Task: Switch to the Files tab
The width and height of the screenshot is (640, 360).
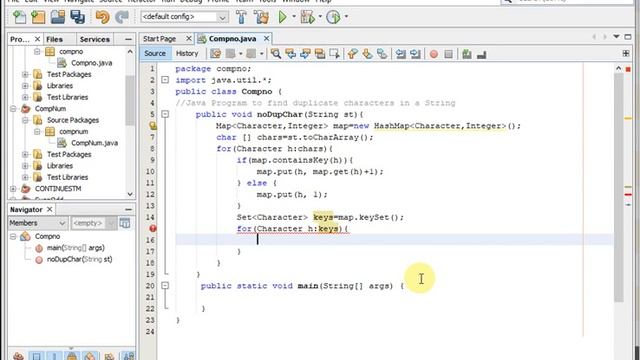Action: 54,39
